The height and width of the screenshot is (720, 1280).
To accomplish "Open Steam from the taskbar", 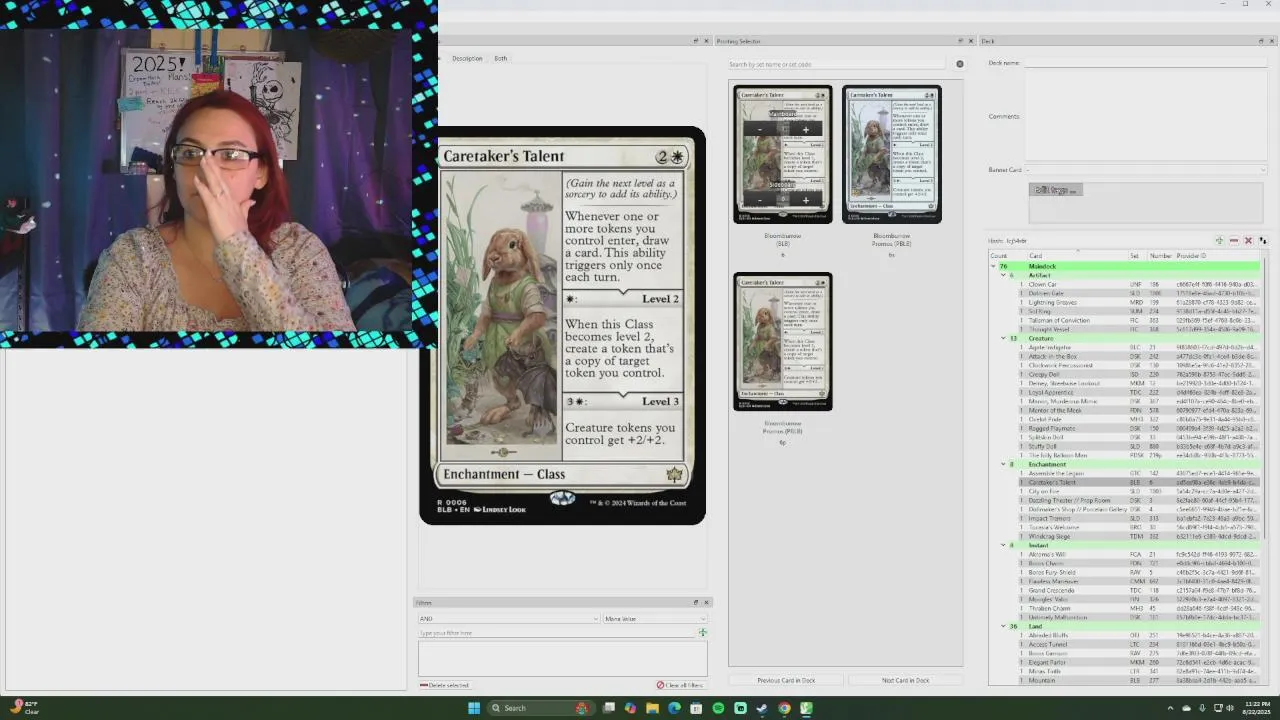I will click(762, 708).
